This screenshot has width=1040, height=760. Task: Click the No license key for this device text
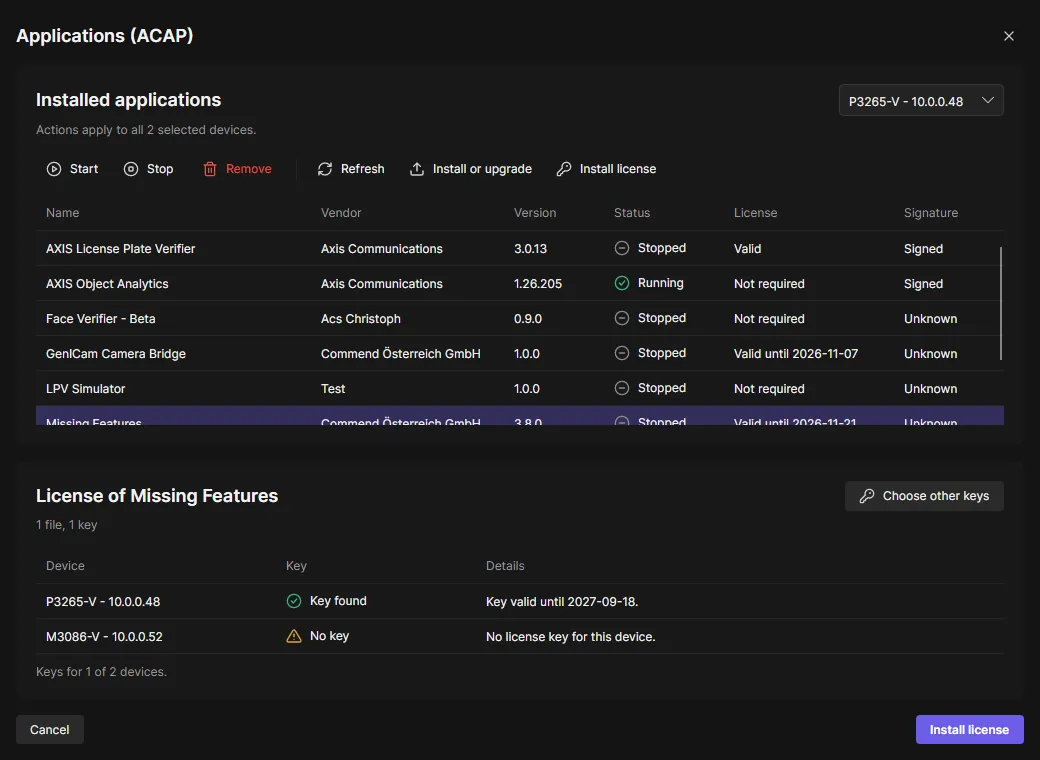(x=570, y=637)
